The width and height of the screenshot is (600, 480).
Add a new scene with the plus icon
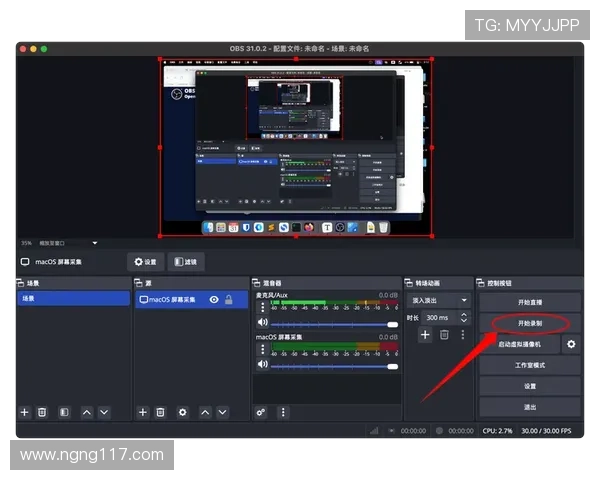pos(24,412)
